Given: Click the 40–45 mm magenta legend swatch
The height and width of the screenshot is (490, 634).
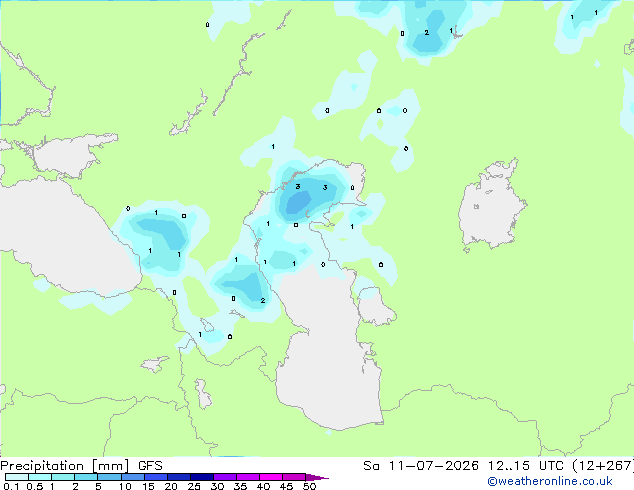Looking at the screenshot, I should pyautogui.click(x=271, y=477).
